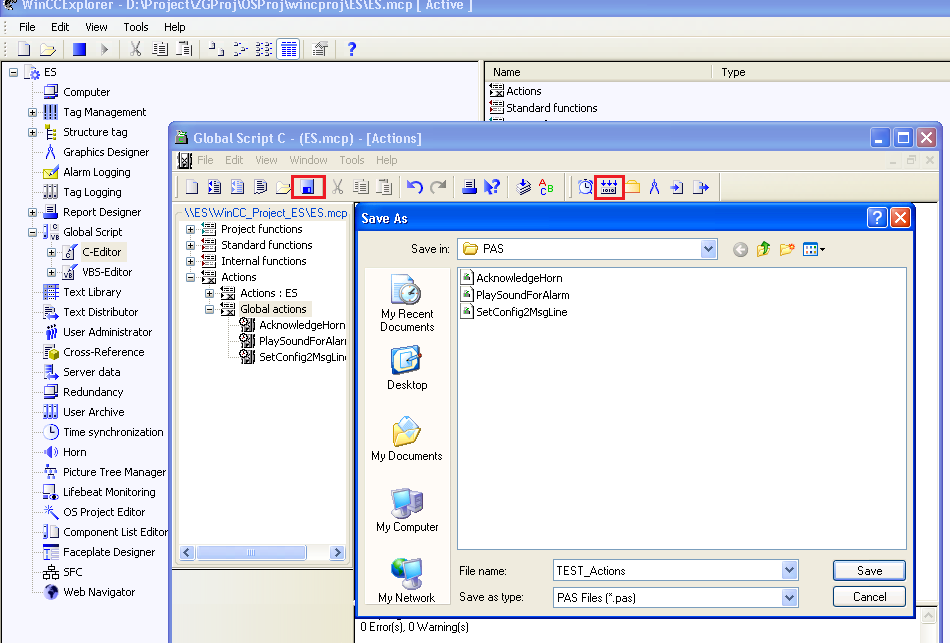
Task: Click Create new folder icon in Save As
Action: pos(786,249)
